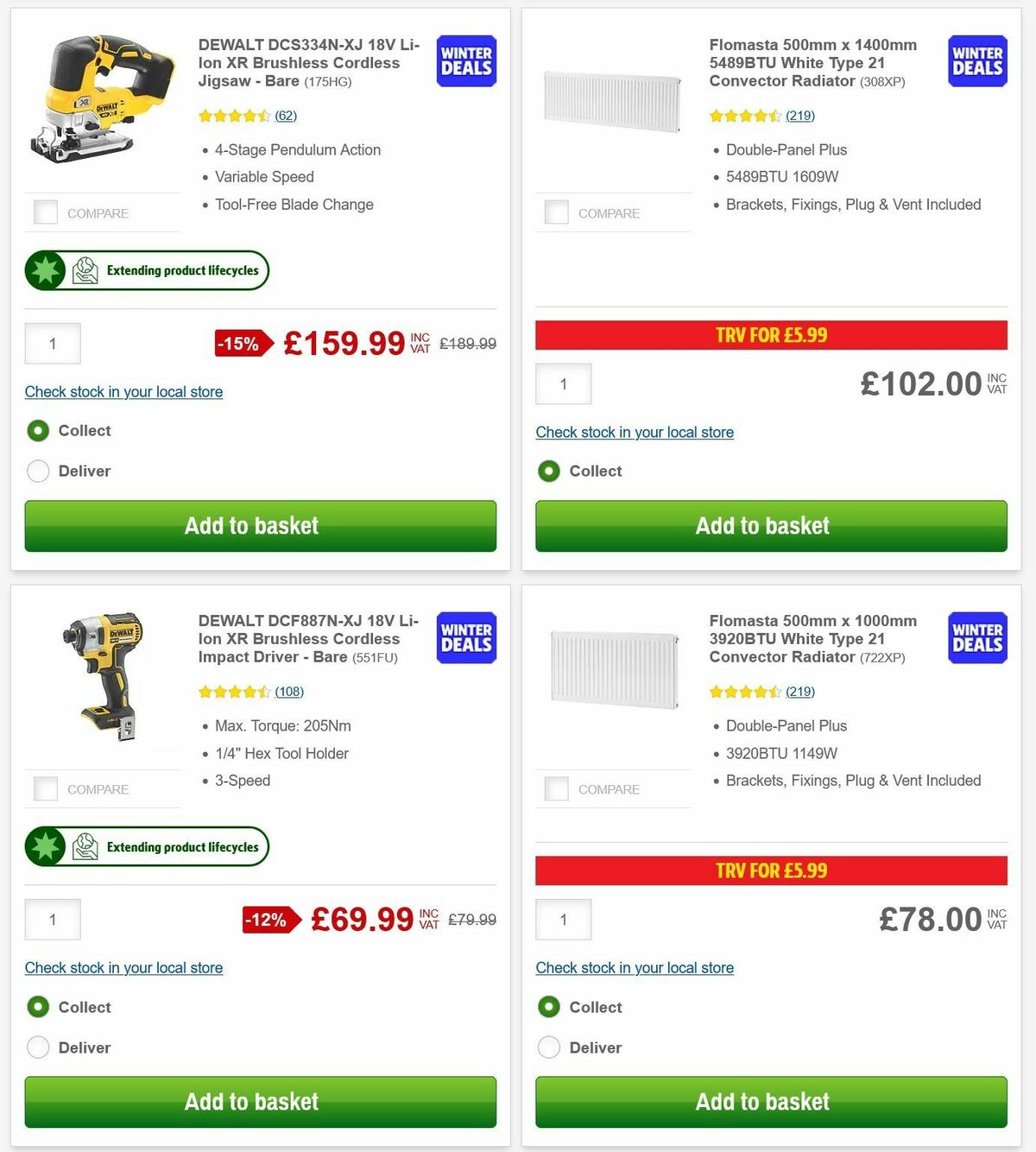Select Deliver for the DEWALT impact driver
1036x1152 pixels.
click(38, 1047)
